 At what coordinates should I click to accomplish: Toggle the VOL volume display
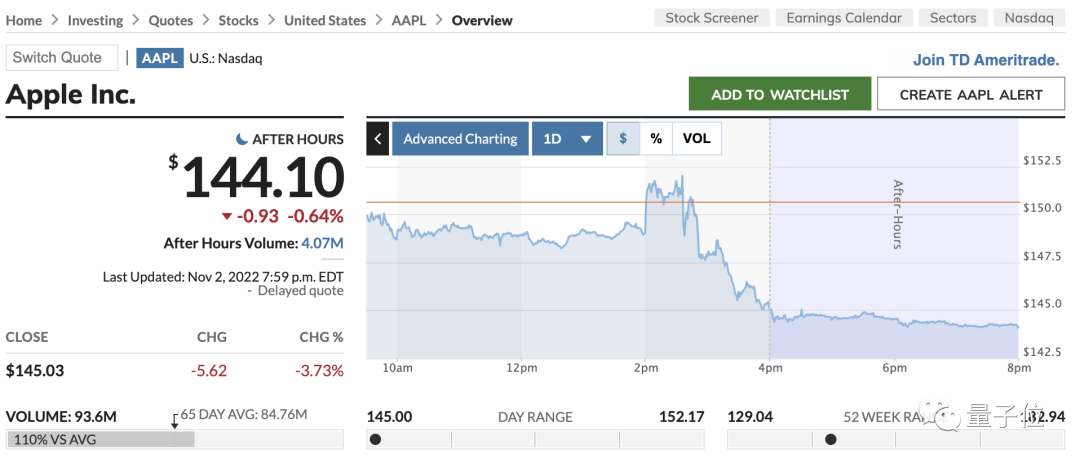click(696, 139)
